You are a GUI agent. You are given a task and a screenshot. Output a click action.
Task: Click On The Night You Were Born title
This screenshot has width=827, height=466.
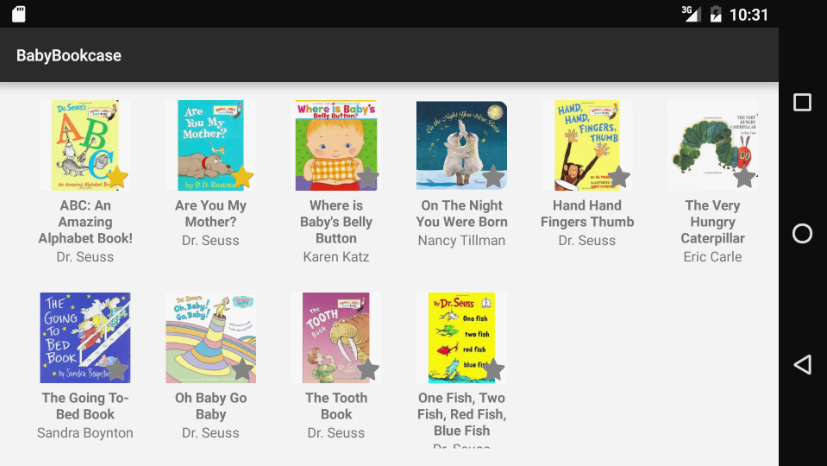tap(462, 214)
